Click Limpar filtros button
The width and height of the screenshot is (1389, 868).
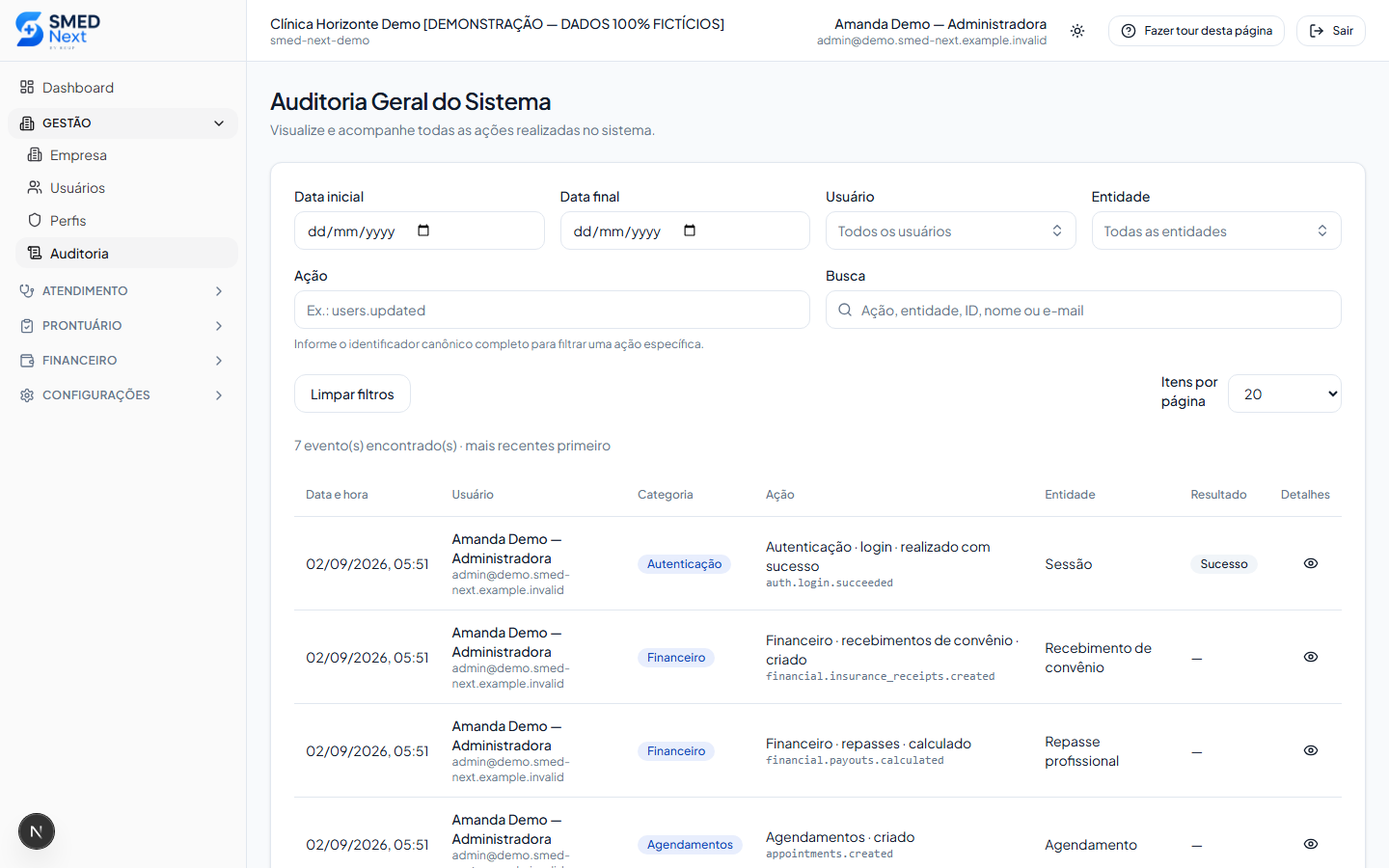coord(352,393)
